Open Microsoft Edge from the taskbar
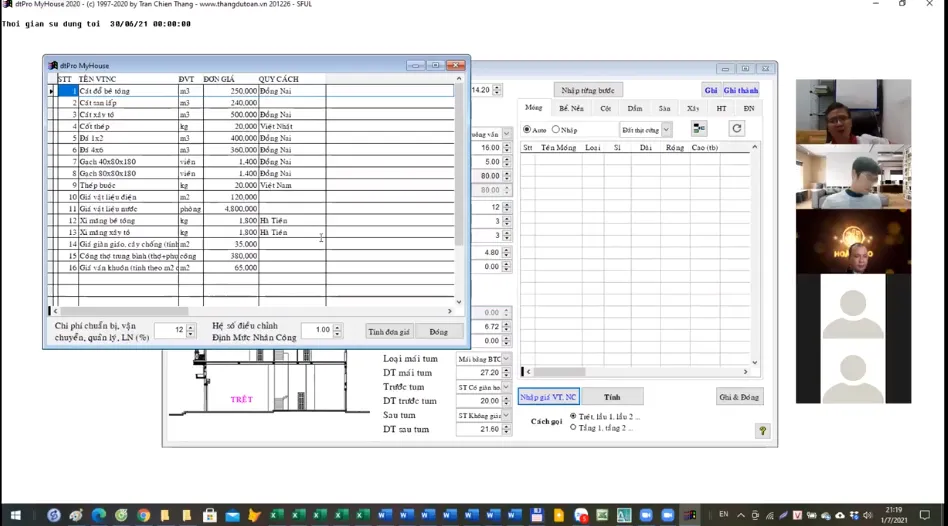This screenshot has width=948, height=526. click(99, 516)
